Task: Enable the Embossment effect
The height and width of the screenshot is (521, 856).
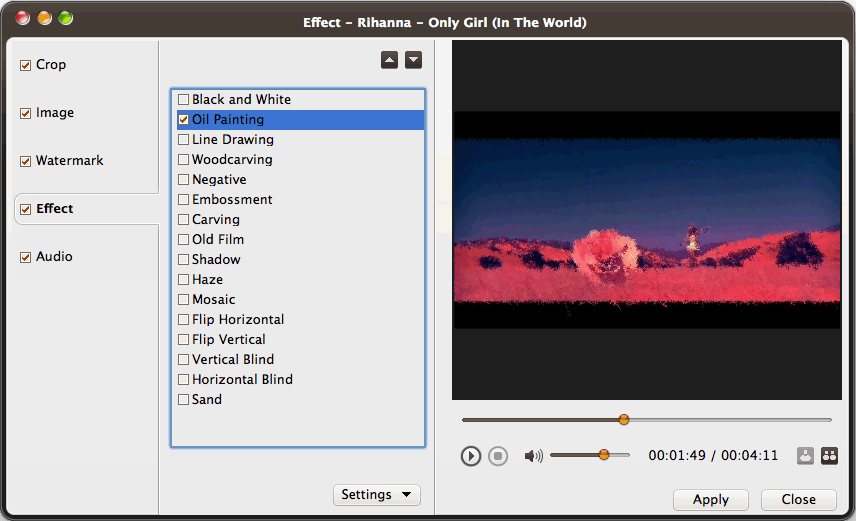Action: [x=183, y=199]
